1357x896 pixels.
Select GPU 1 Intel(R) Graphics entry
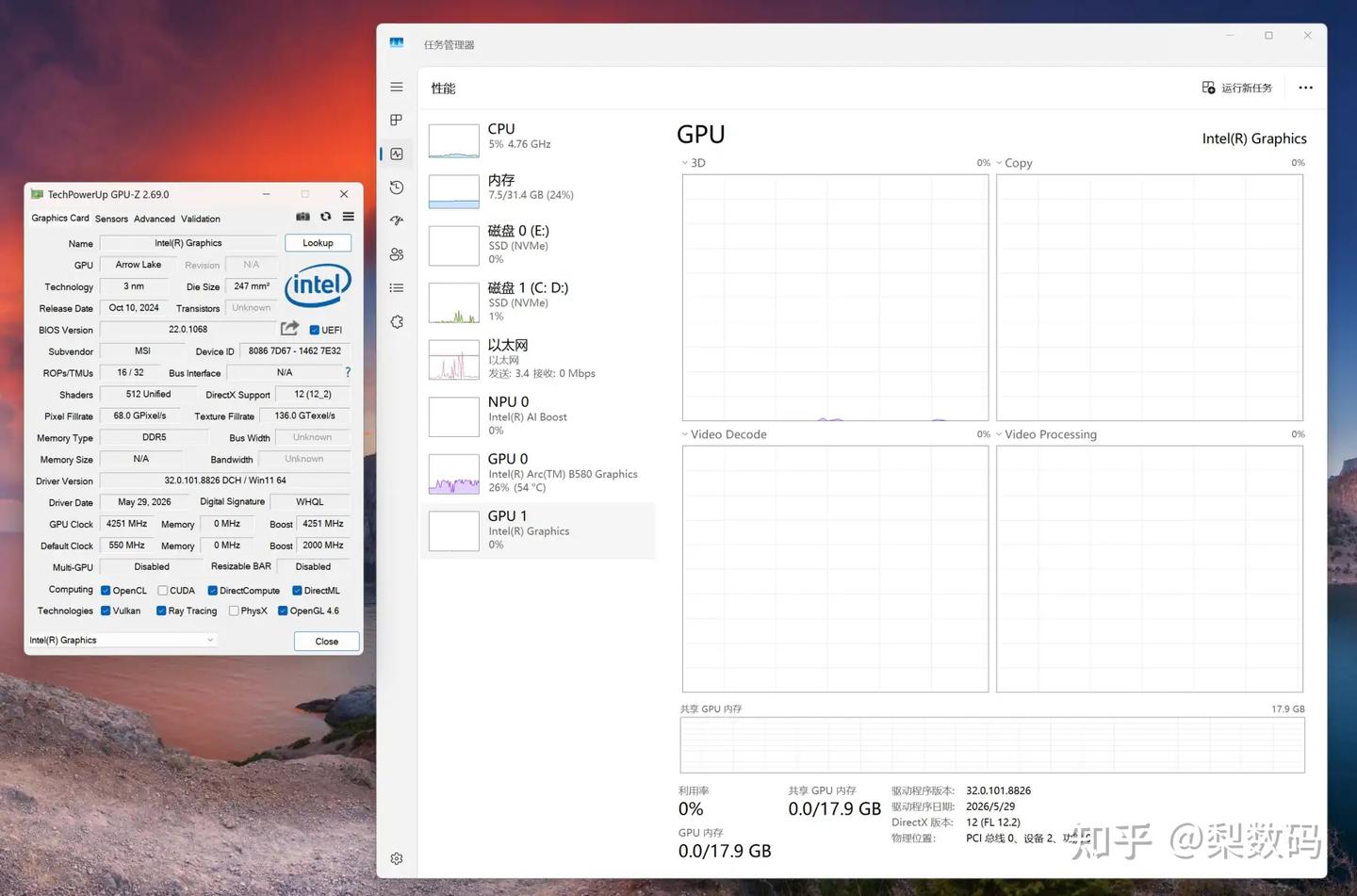(538, 530)
